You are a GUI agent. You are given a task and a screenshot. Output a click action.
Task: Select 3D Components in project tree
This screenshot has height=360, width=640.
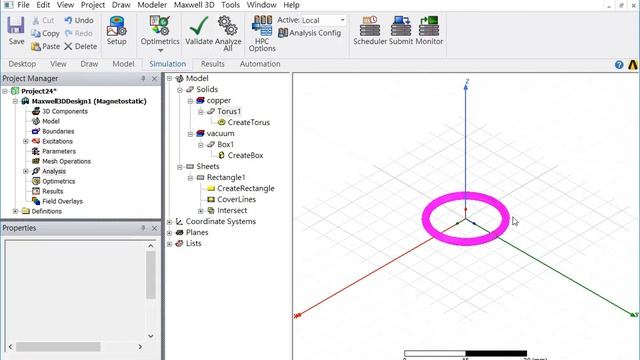point(65,111)
